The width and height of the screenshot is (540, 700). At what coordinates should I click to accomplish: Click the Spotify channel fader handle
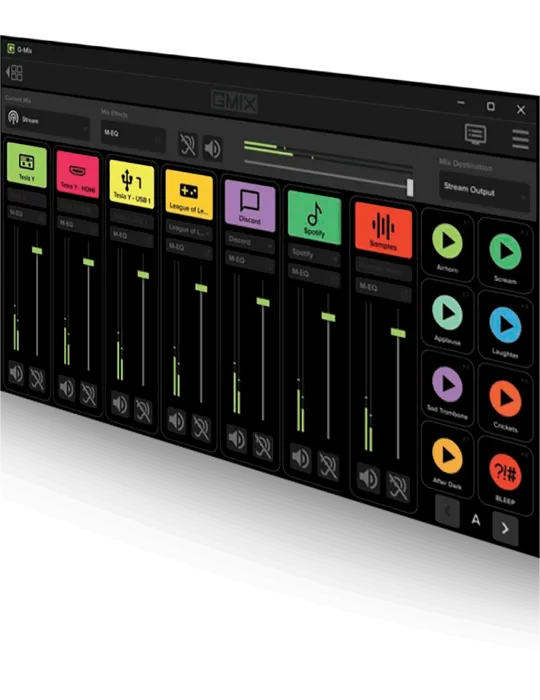[x=328, y=317]
